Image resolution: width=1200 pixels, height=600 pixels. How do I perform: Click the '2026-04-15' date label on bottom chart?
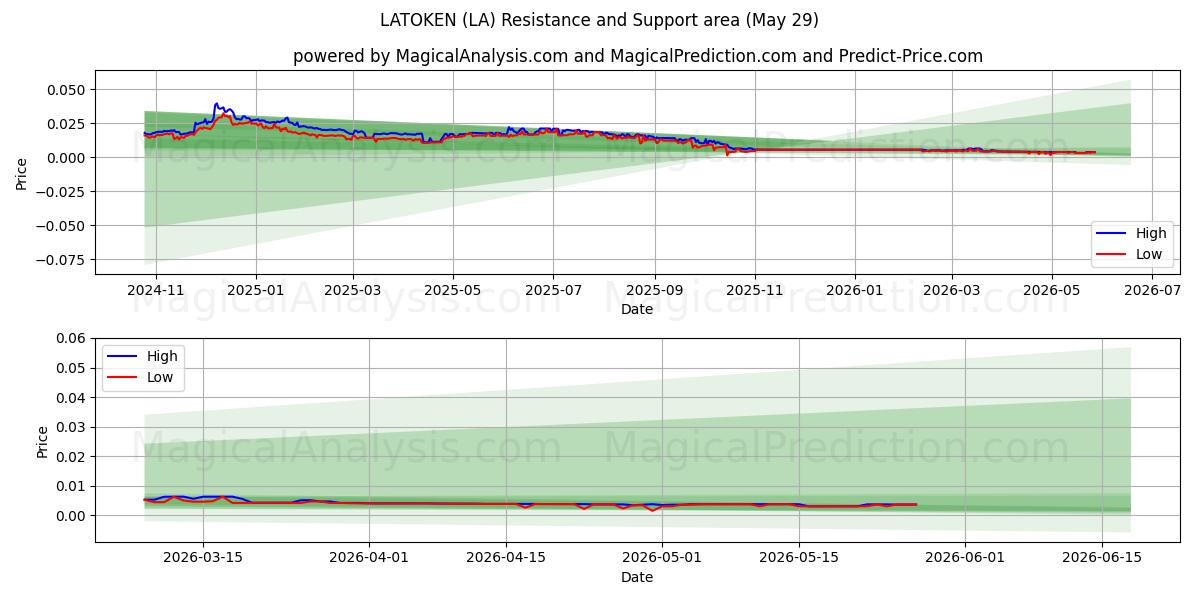506,558
